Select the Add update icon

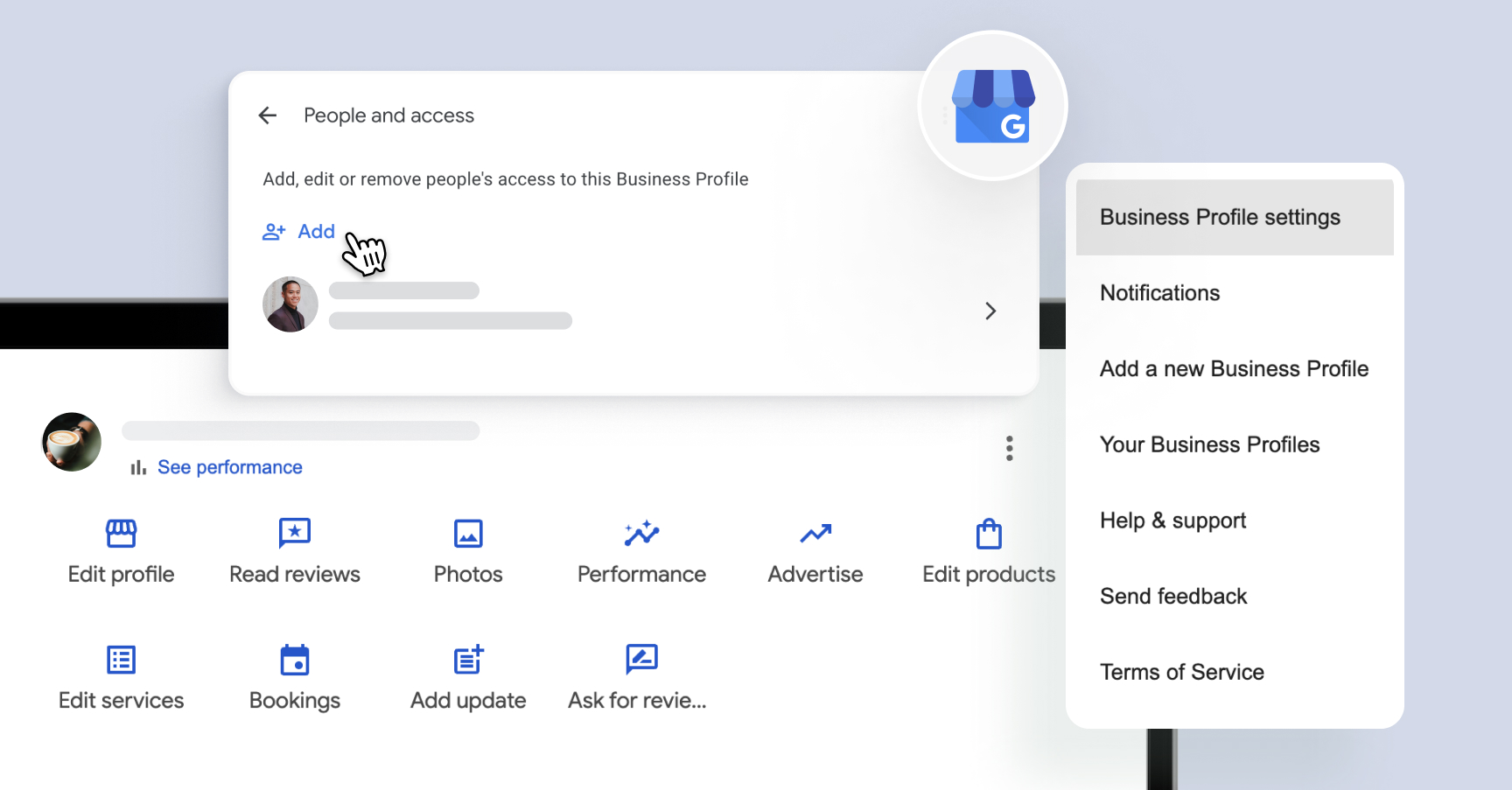tap(467, 659)
